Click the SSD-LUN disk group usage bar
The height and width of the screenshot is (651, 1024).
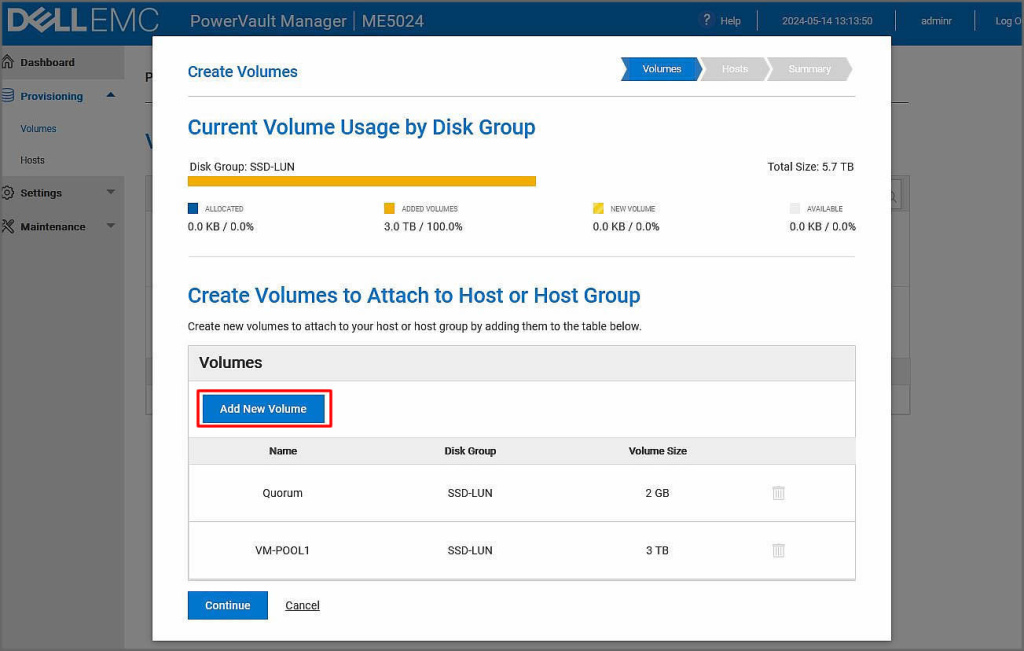361,181
